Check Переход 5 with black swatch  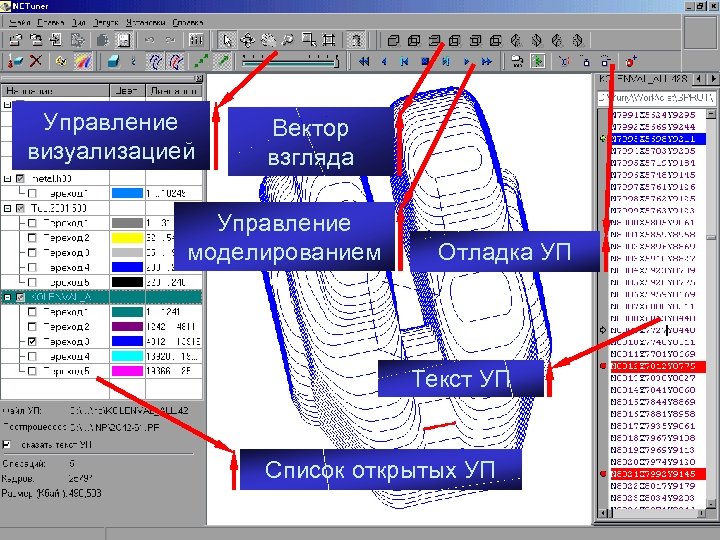(32, 282)
